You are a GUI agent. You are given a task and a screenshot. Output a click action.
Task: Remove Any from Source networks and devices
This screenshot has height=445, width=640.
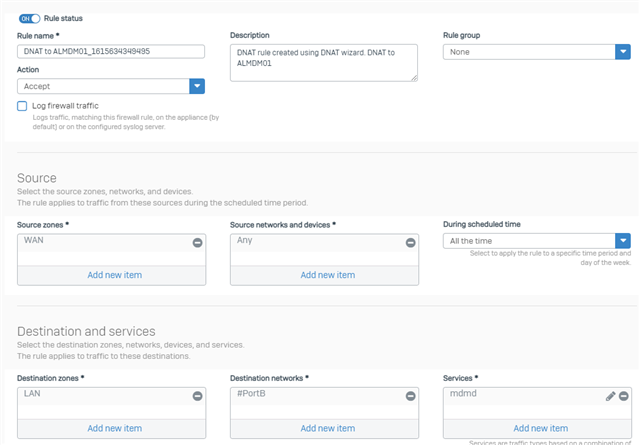click(411, 243)
